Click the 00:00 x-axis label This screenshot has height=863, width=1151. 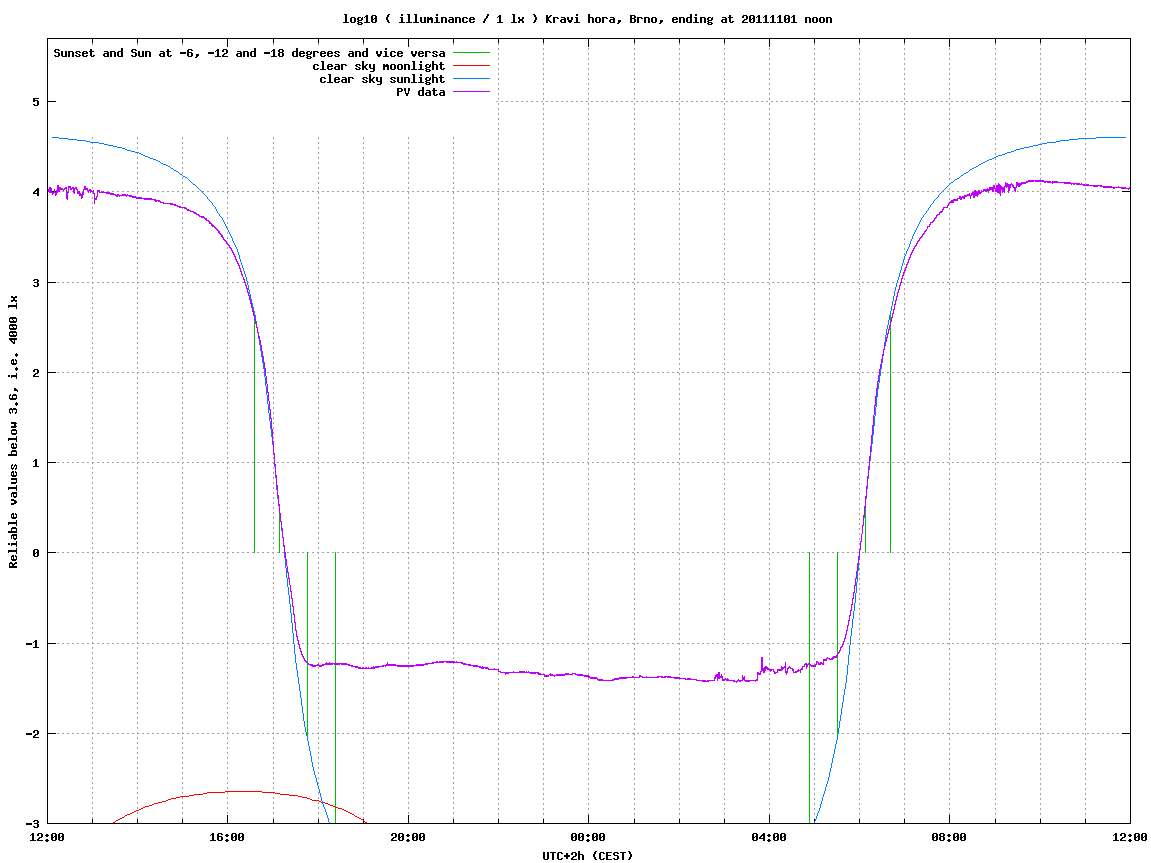pos(589,837)
